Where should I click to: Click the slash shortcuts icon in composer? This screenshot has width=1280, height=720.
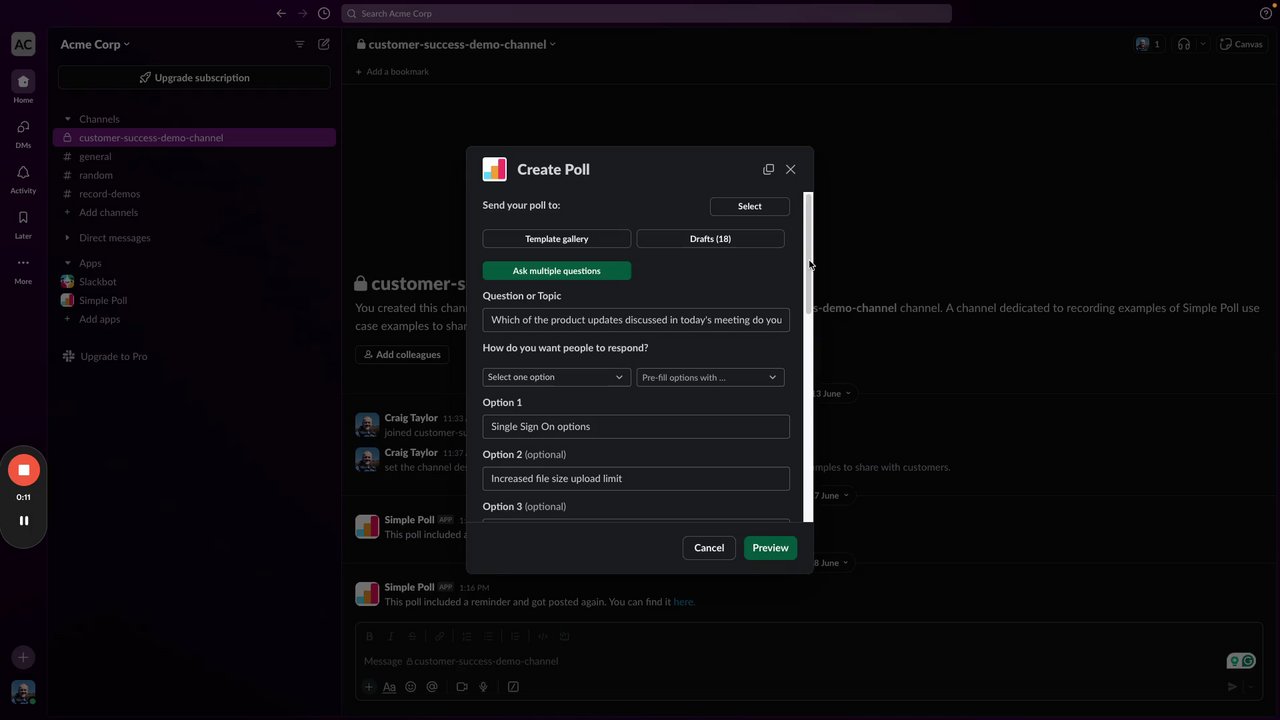coord(513,687)
